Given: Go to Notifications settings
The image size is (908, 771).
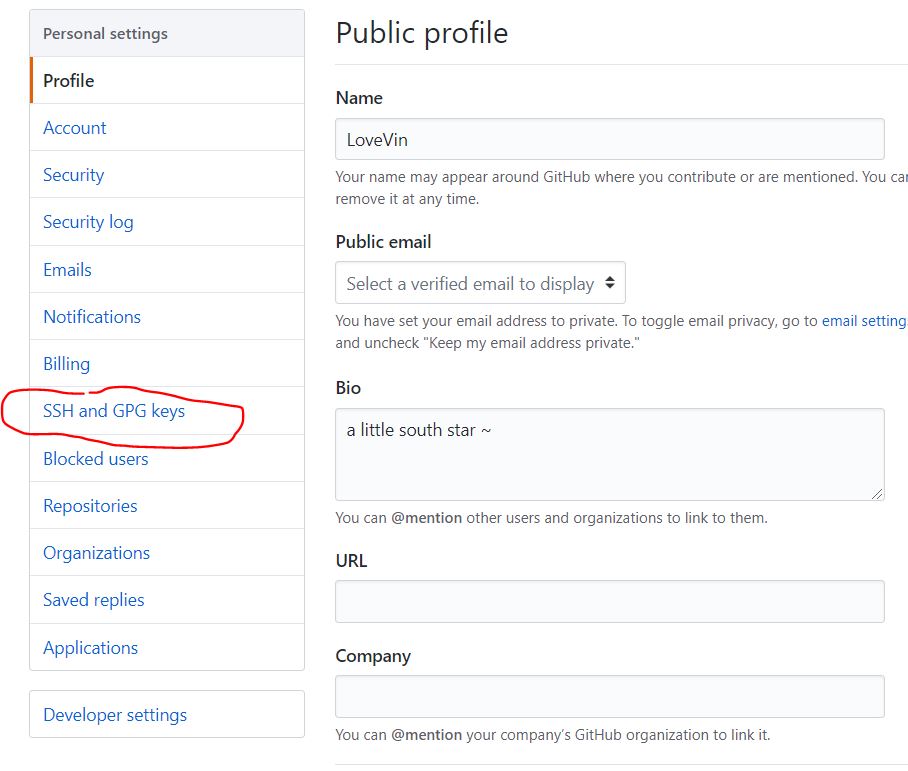Looking at the screenshot, I should [x=92, y=317].
